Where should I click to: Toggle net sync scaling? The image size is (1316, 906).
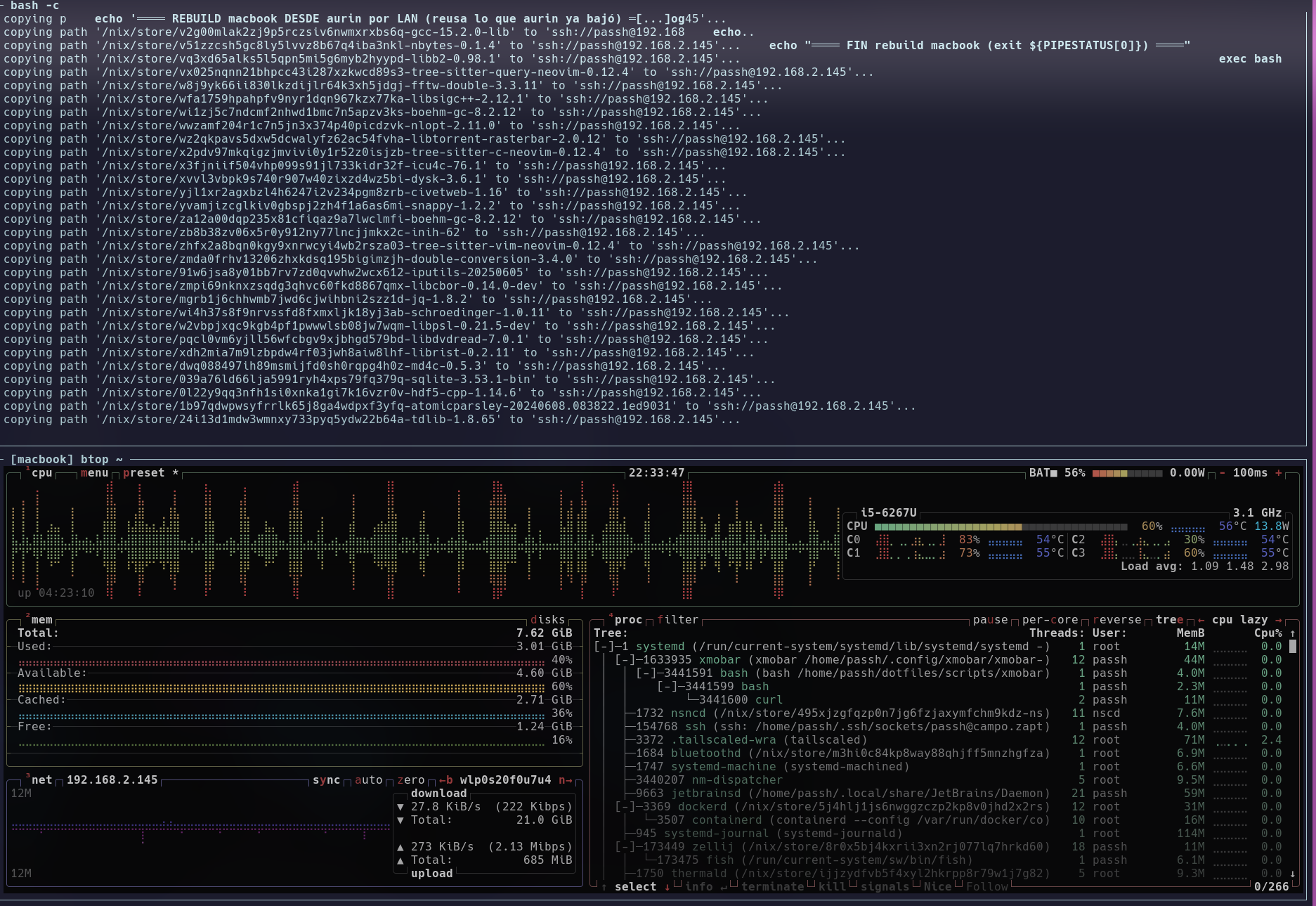(326, 780)
